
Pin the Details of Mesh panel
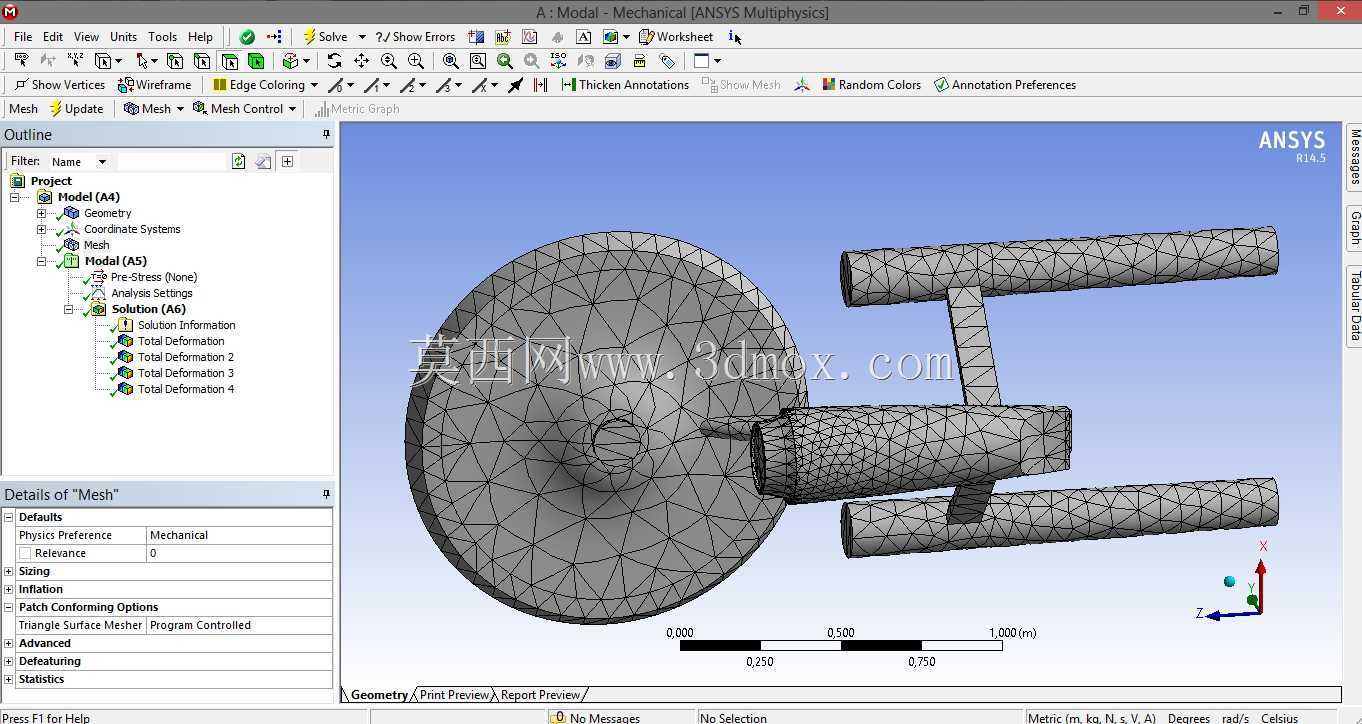[x=325, y=494]
